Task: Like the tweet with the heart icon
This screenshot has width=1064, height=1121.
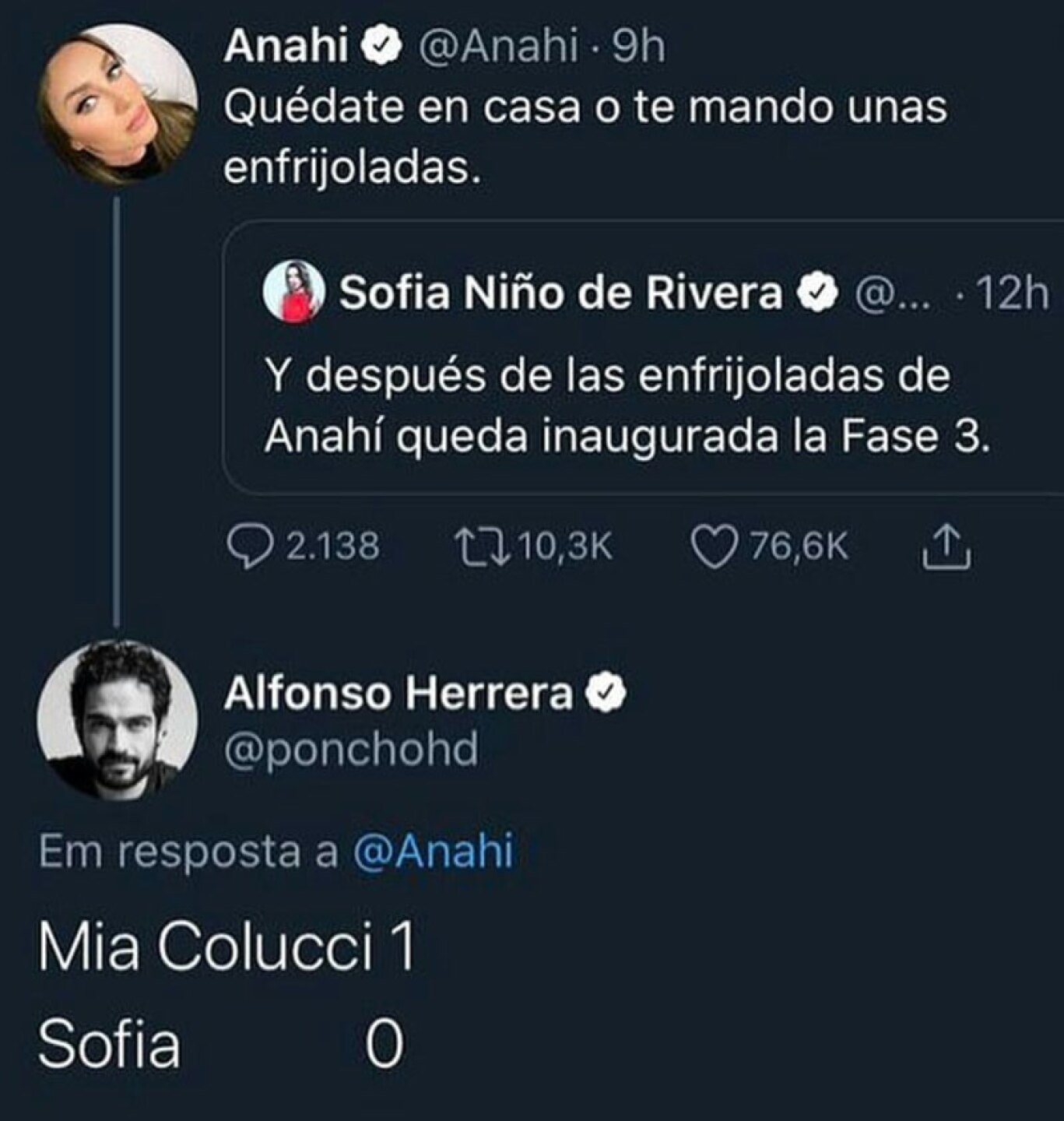Action: [713, 546]
